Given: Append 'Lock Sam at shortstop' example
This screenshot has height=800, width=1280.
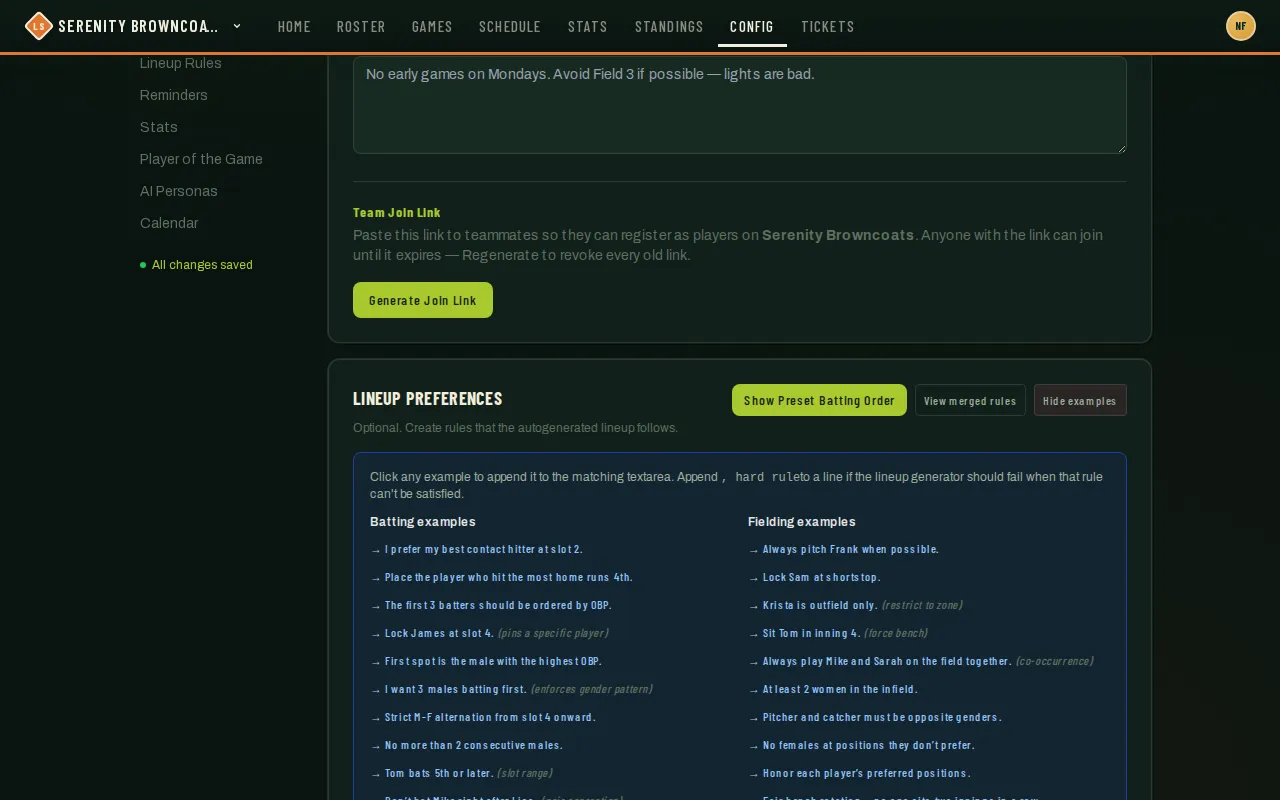Looking at the screenshot, I should click(x=814, y=577).
